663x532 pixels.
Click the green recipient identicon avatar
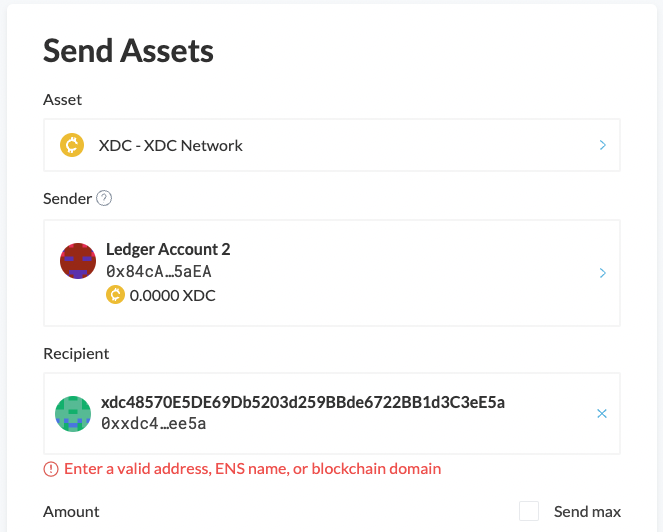pyautogui.click(x=72, y=413)
